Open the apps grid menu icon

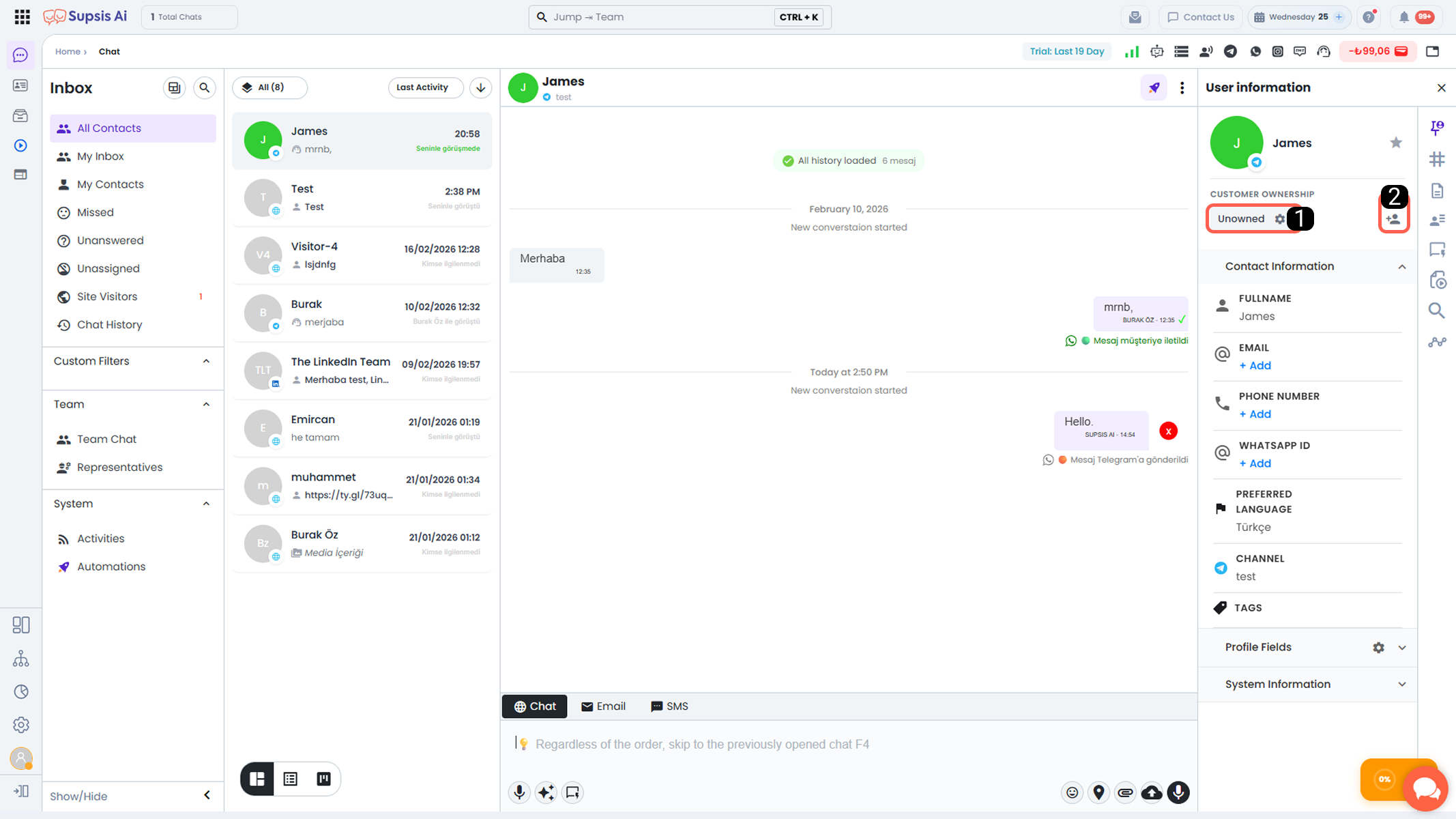(22, 17)
